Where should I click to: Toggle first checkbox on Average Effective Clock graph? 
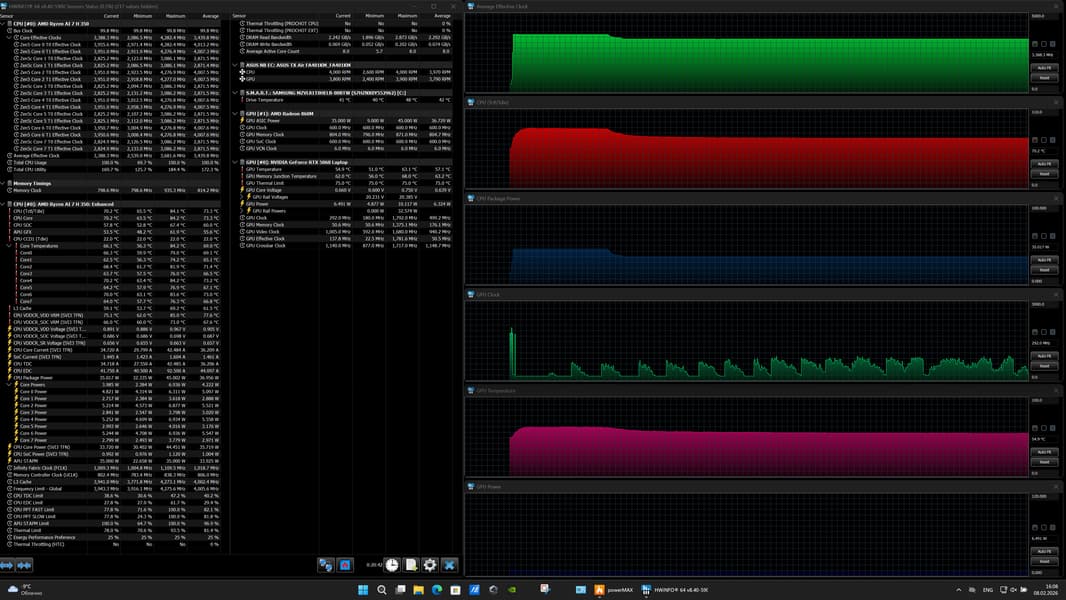point(1035,44)
